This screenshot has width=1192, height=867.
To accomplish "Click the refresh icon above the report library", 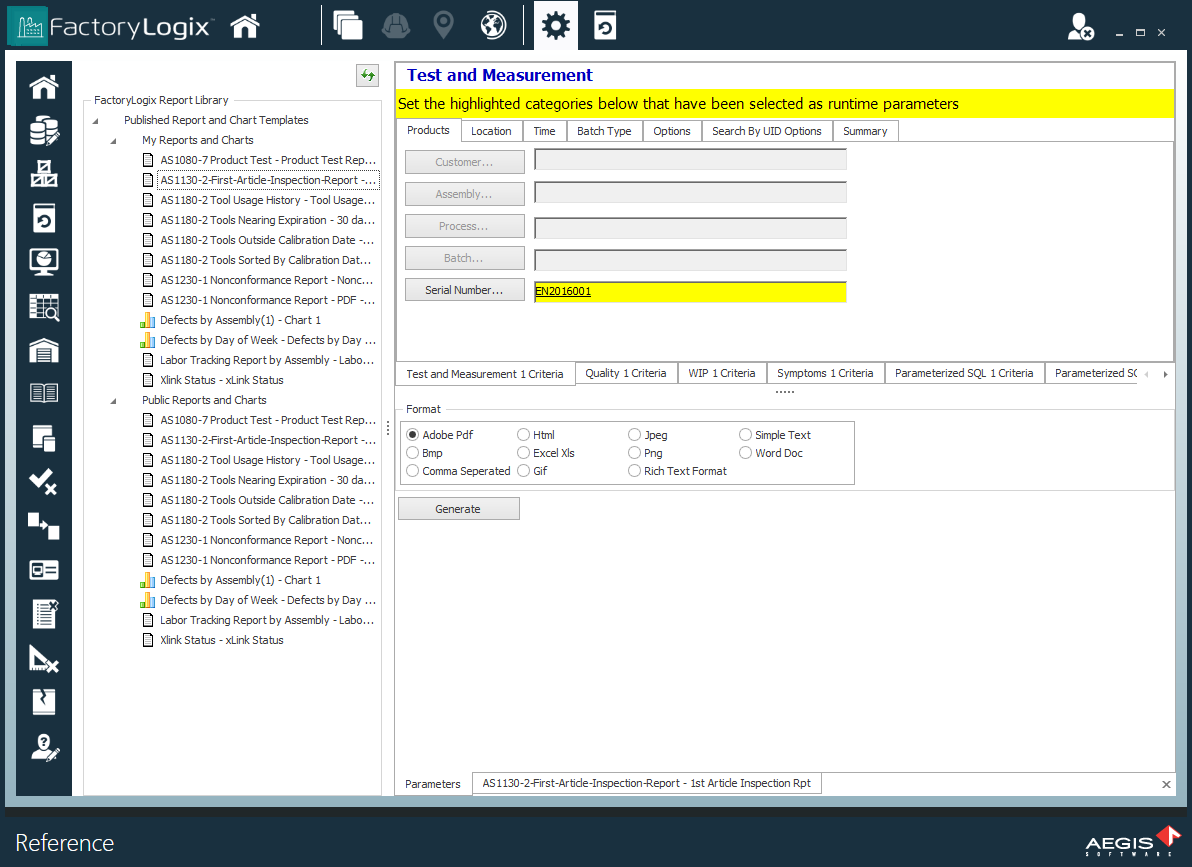I will 367,75.
